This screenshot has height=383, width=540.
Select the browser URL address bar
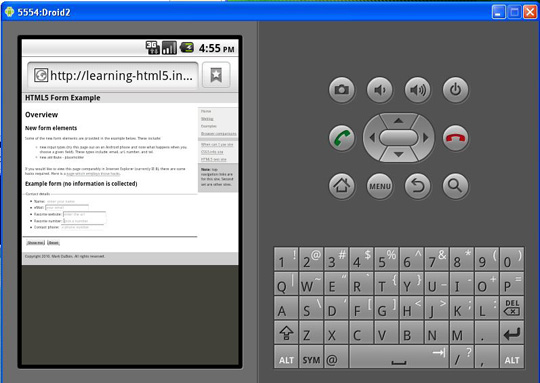113,75
